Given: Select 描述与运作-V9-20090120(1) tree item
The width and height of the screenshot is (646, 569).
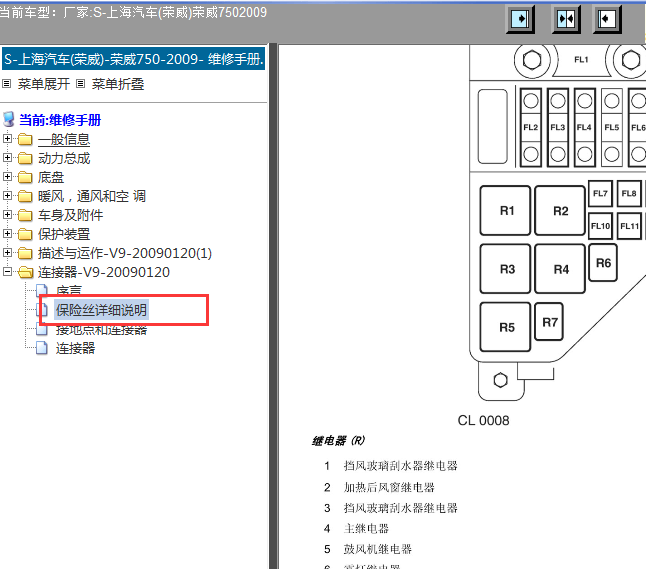Looking at the screenshot, I should point(125,253).
